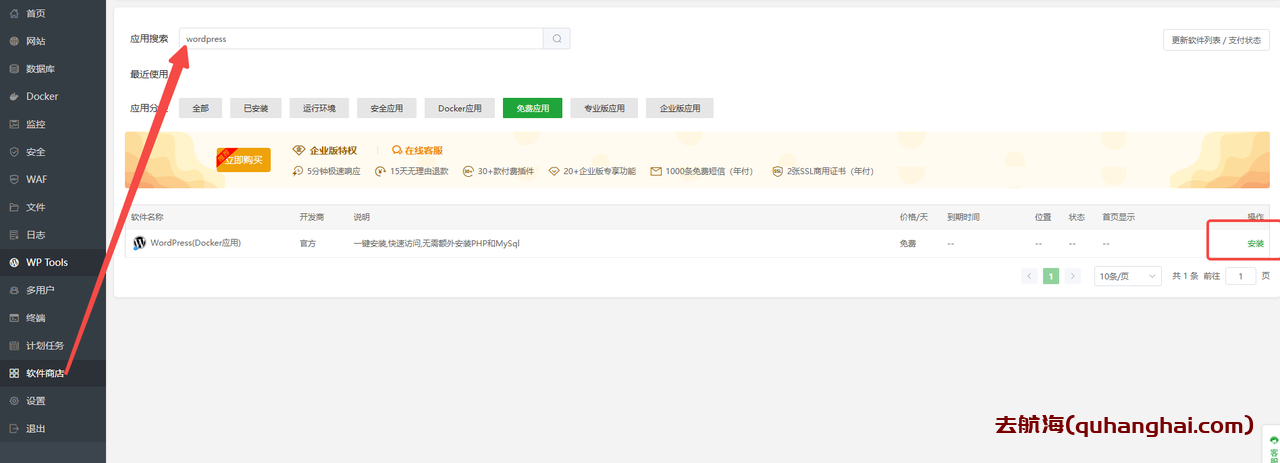Image resolution: width=1280 pixels, height=463 pixels.
Task: Click the 软件名称 column header
Action: [147, 217]
